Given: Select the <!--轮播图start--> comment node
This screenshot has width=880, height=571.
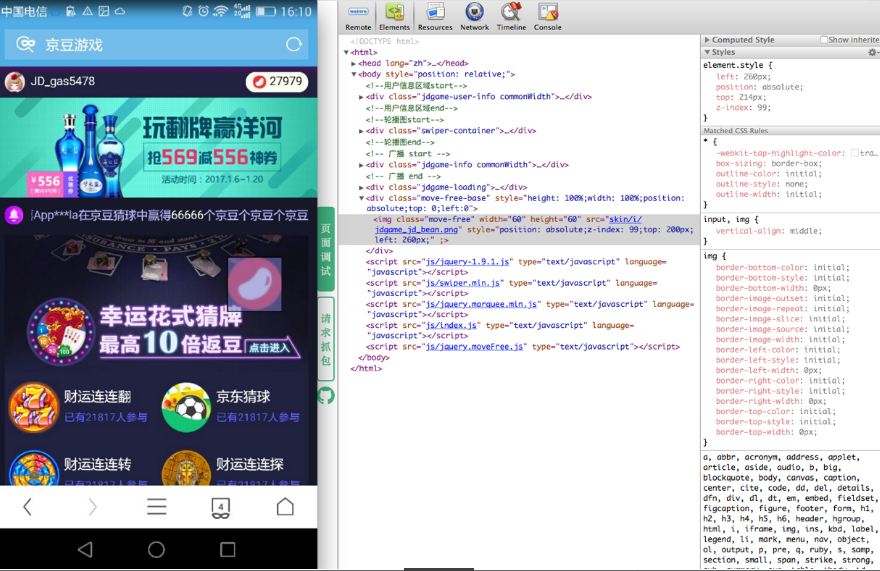Looking at the screenshot, I should [404, 120].
